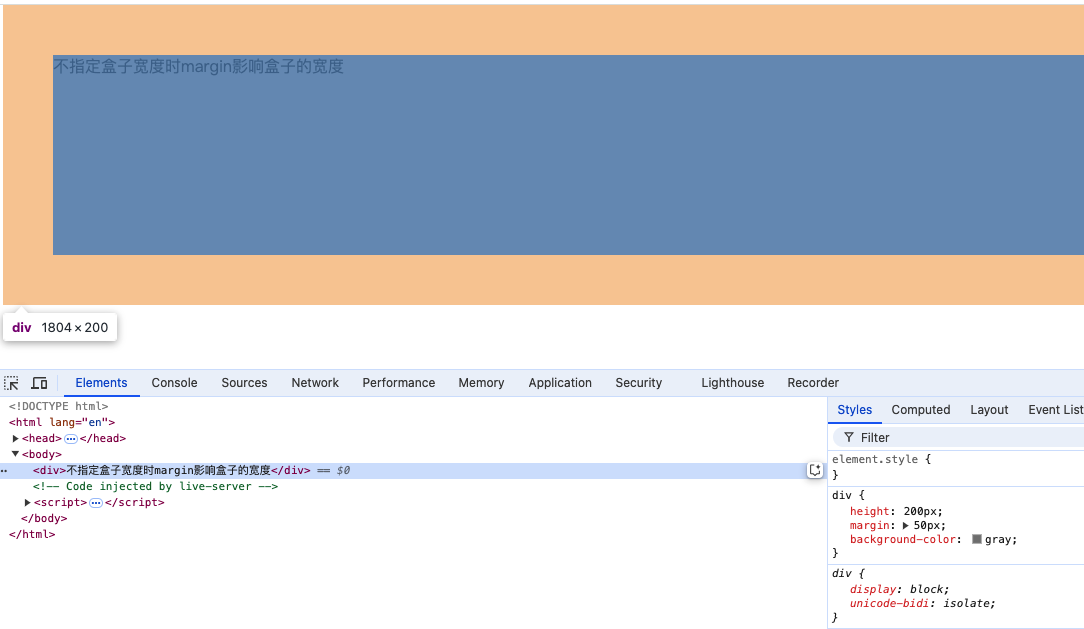Image resolution: width=1084 pixels, height=629 pixels.
Task: Click the three-dots icon beside the selected div
Action: pyautogui.click(x=4, y=471)
